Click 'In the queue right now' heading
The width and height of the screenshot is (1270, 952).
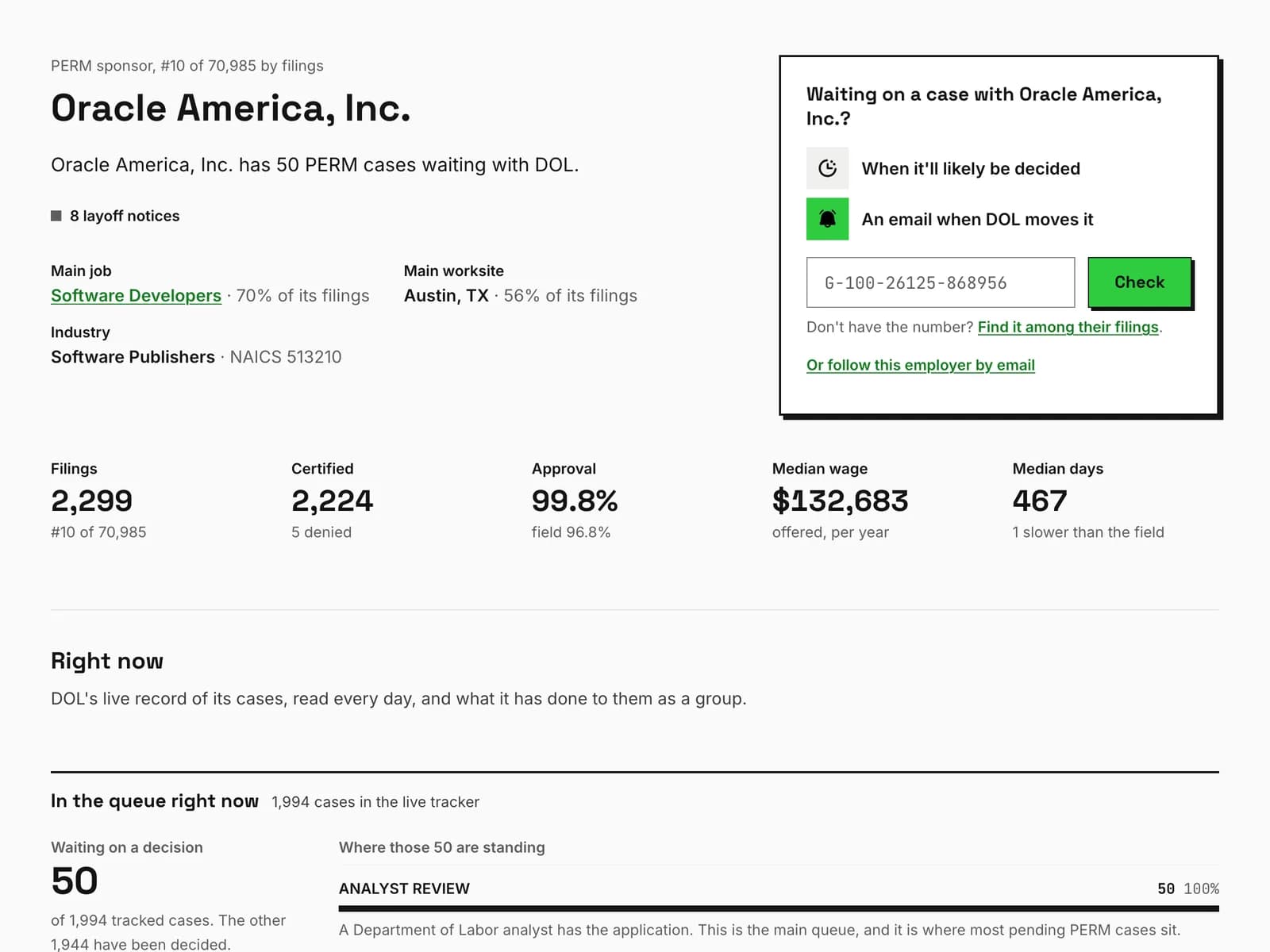pos(155,801)
